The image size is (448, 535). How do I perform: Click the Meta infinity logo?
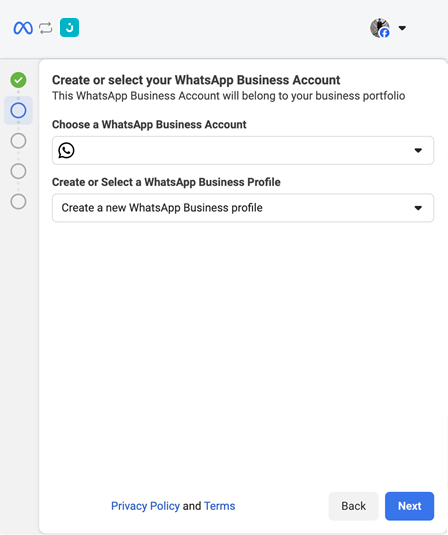23,28
